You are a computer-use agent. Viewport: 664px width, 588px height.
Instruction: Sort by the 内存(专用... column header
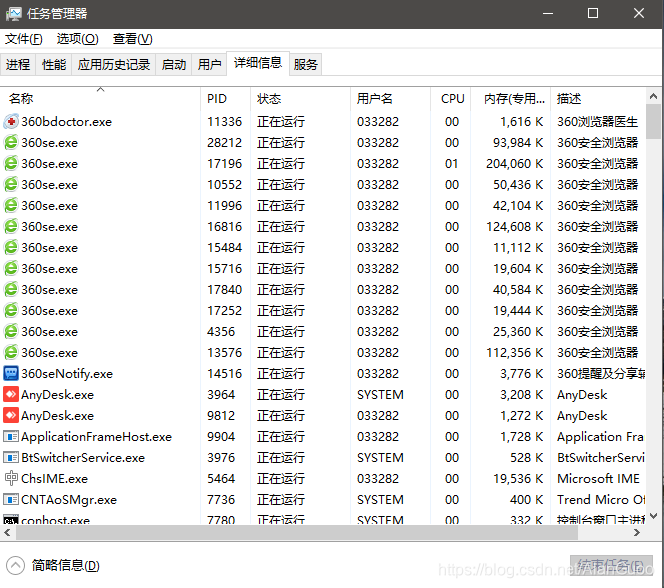point(510,99)
